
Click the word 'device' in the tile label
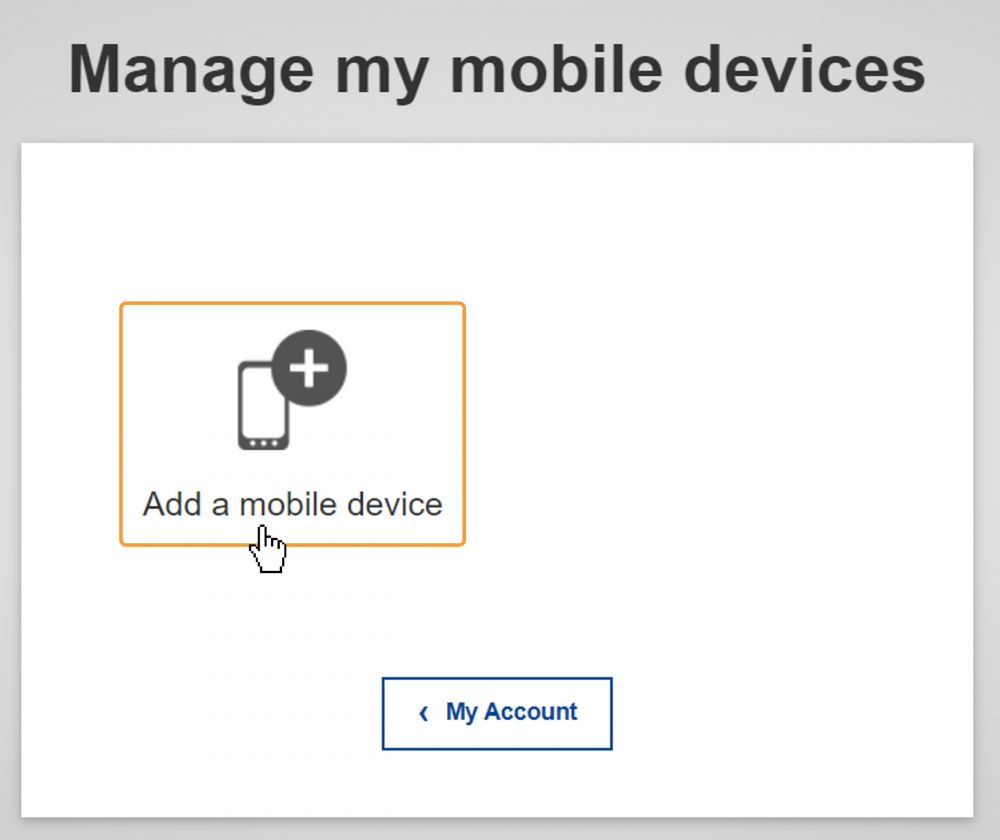coord(394,504)
